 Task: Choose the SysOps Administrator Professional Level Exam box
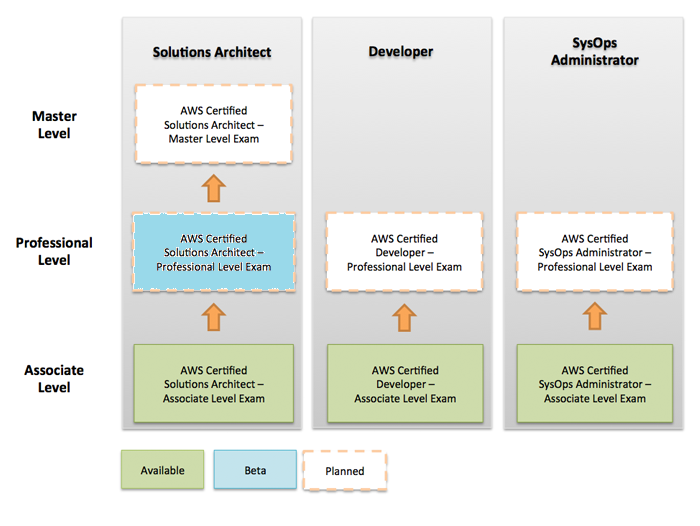595,252
